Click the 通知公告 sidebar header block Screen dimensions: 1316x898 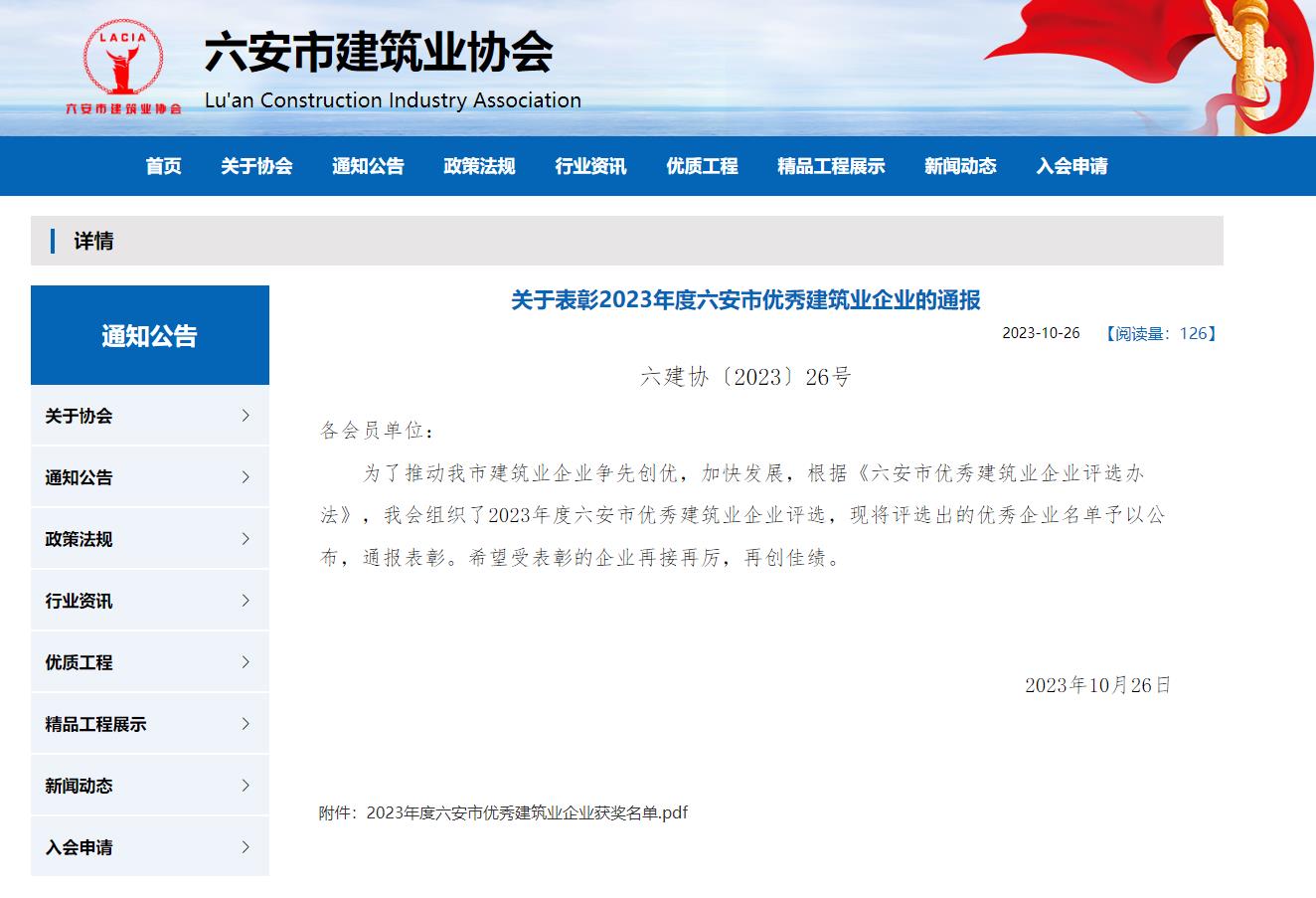[x=150, y=335]
